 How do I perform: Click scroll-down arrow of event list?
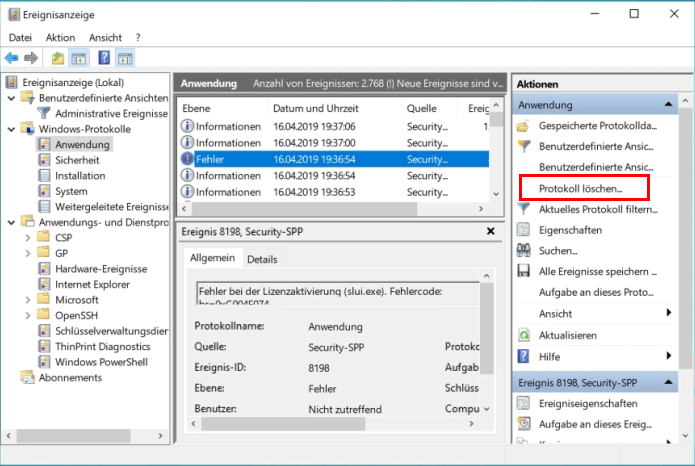pos(496,194)
